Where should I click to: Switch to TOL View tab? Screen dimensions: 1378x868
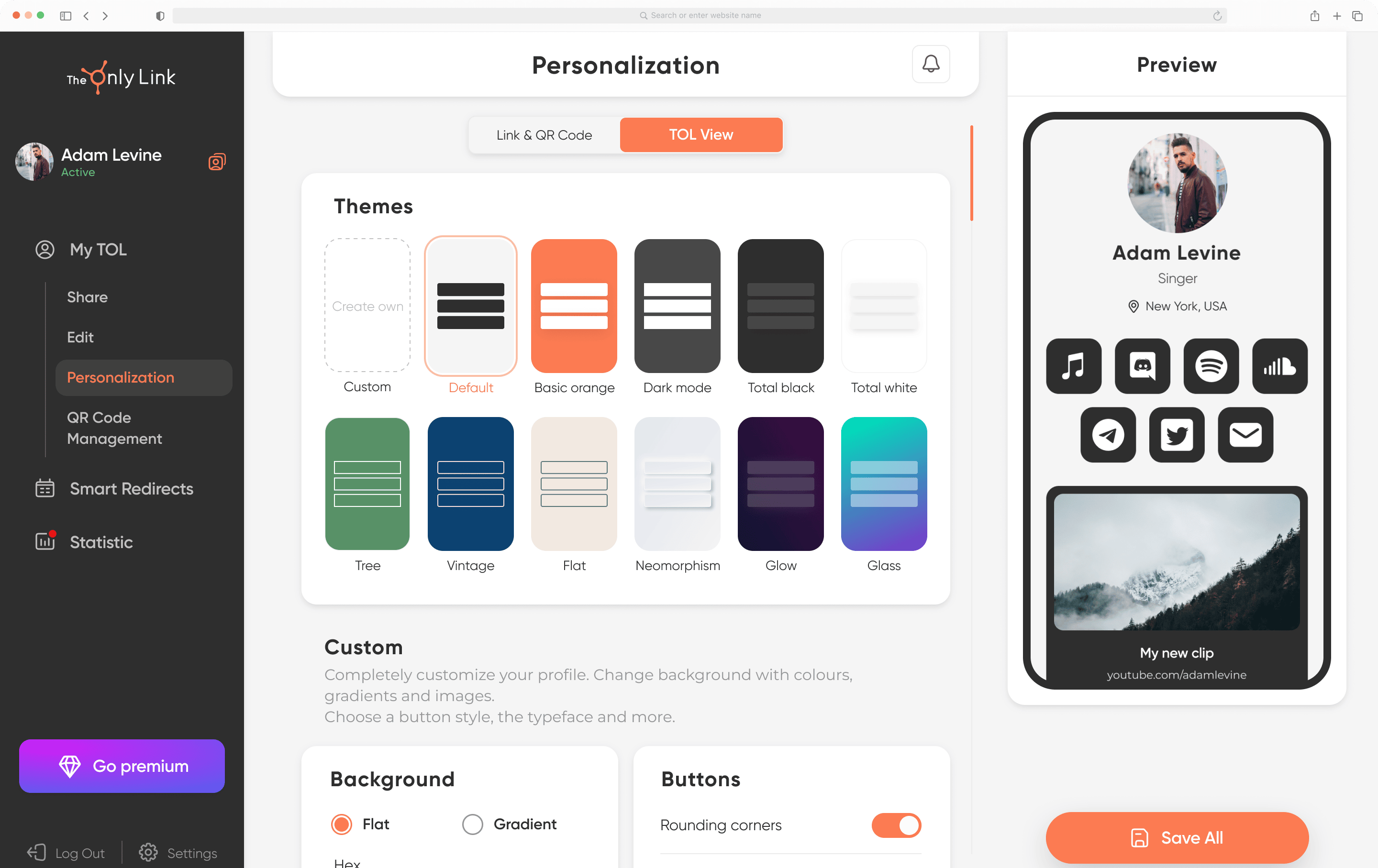point(701,135)
